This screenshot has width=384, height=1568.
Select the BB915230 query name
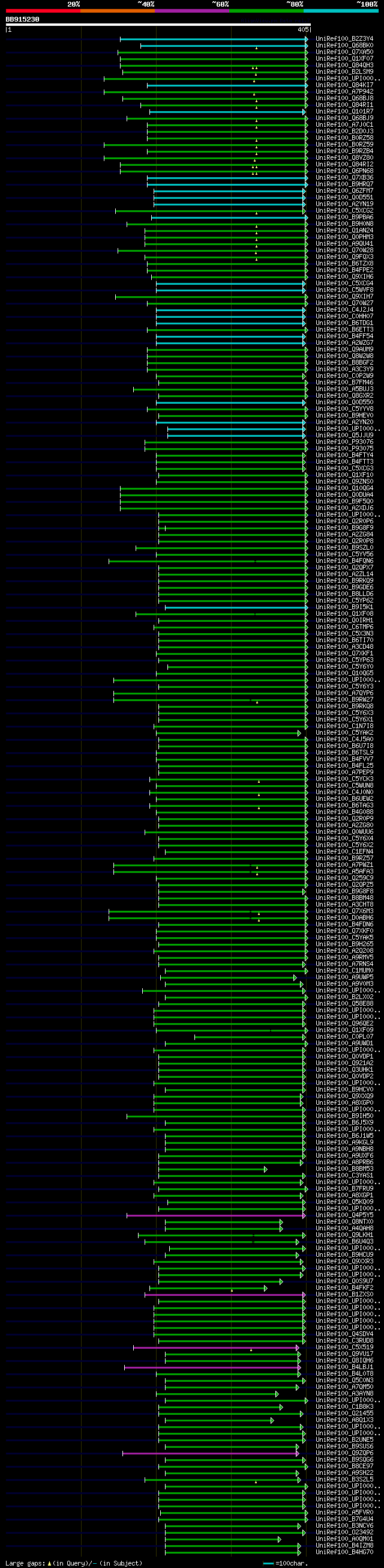[22, 19]
